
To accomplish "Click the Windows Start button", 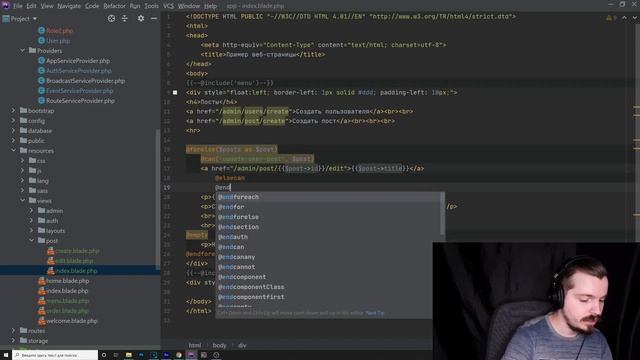I will [6, 355].
